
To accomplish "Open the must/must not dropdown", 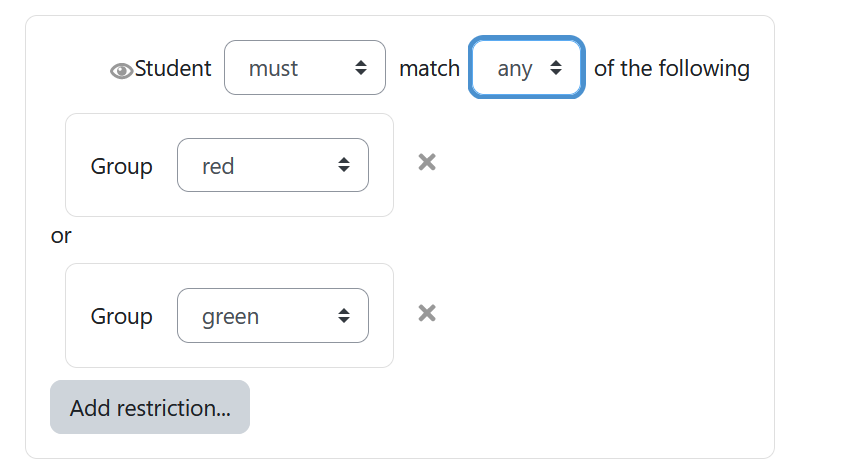I will 305,68.
